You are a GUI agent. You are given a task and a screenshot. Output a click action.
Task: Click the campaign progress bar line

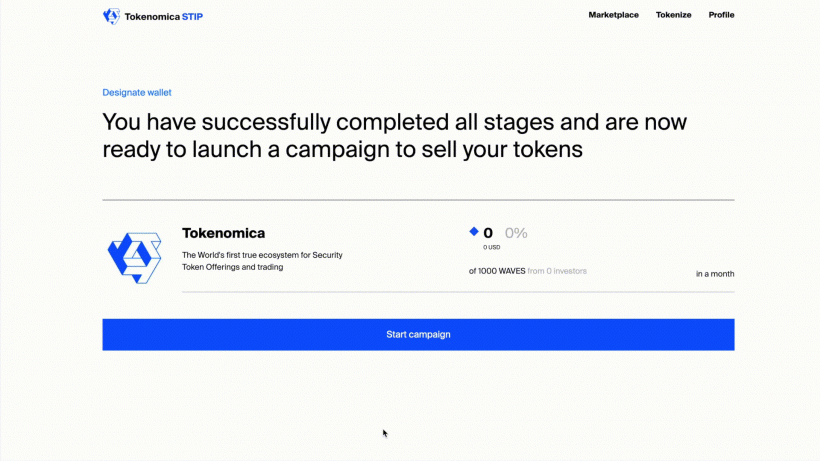click(x=458, y=292)
